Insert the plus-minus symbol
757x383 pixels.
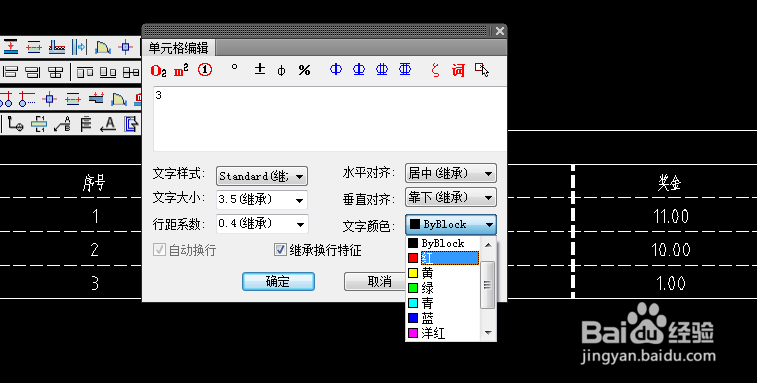coord(260,70)
